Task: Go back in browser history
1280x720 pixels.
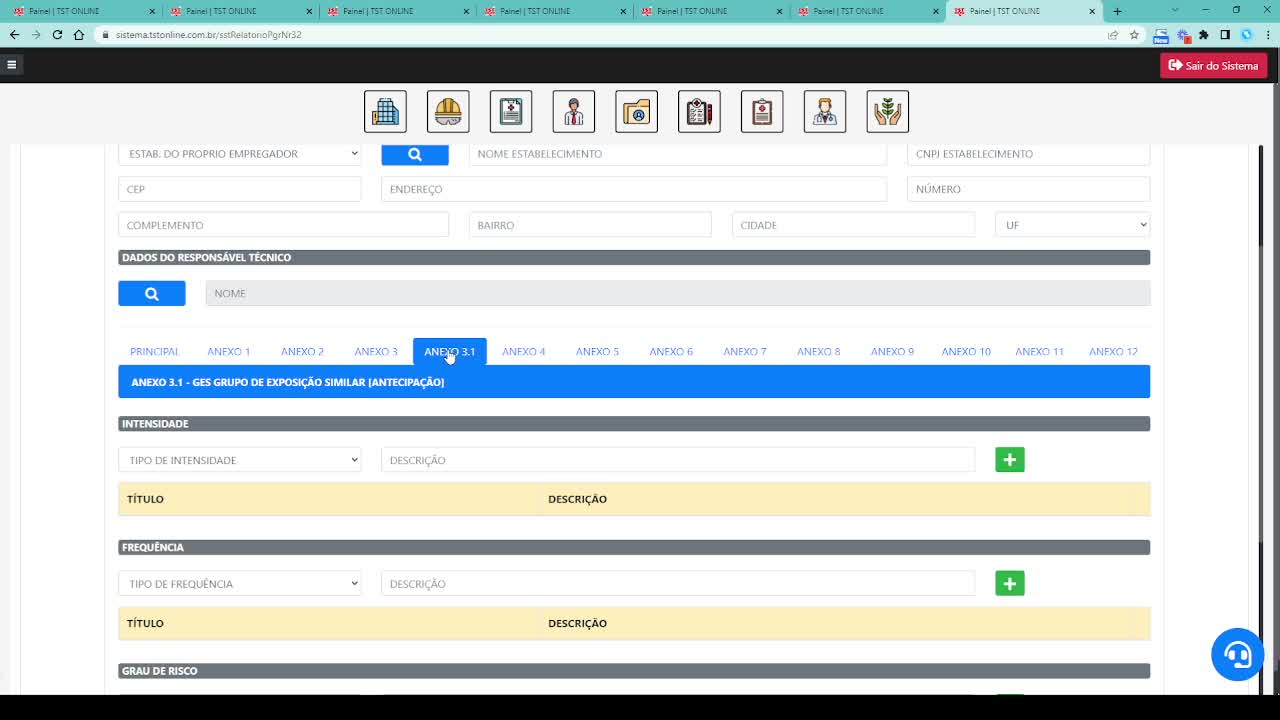Action: [14, 34]
